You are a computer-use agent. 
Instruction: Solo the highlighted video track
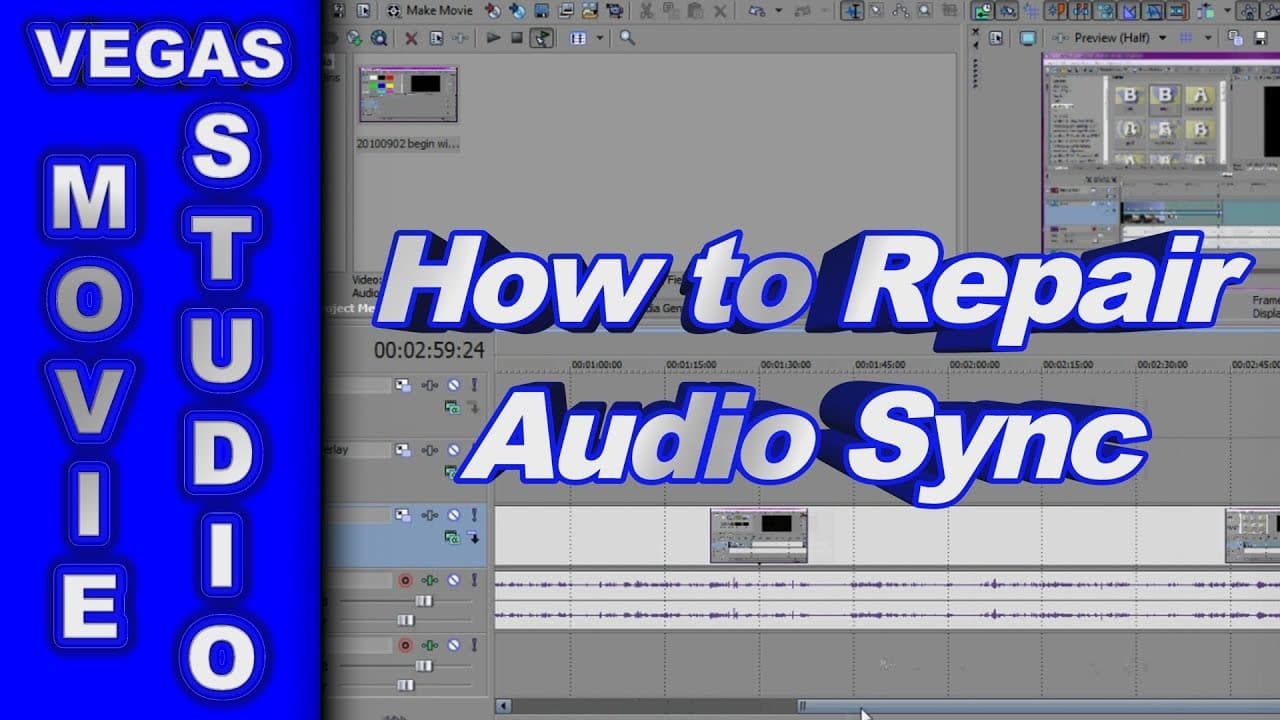(474, 515)
